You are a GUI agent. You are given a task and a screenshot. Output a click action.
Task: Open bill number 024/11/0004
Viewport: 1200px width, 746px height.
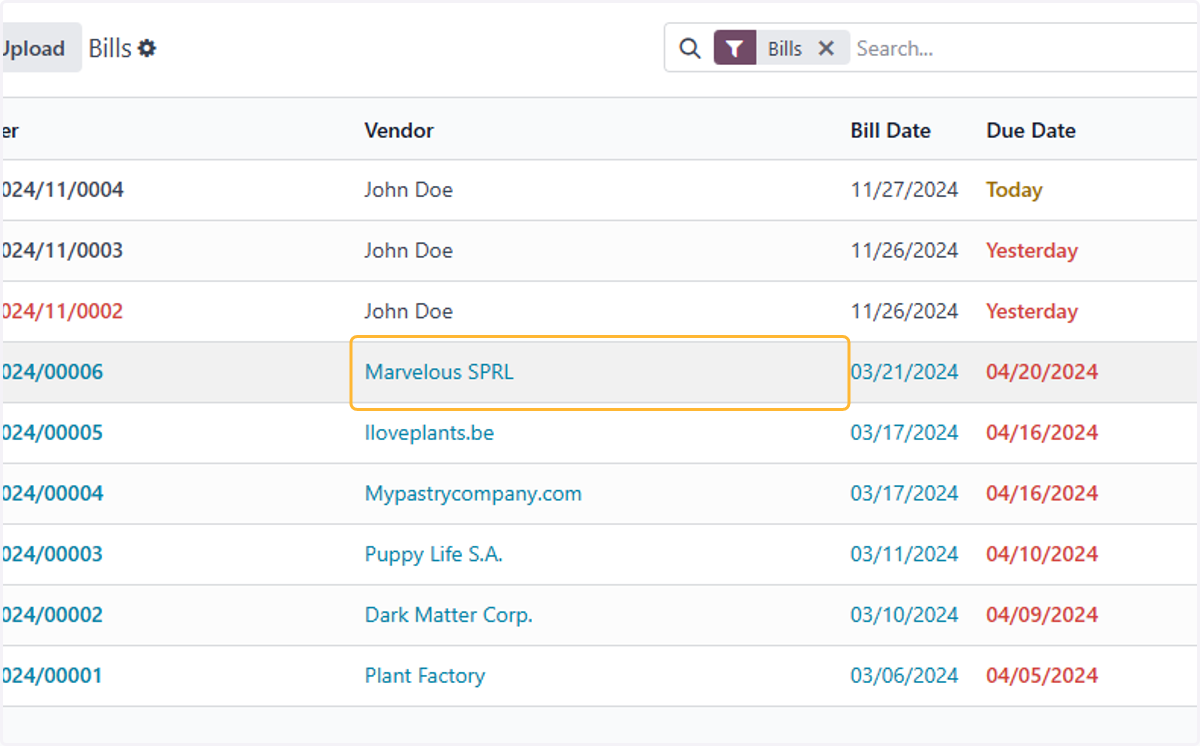click(62, 189)
